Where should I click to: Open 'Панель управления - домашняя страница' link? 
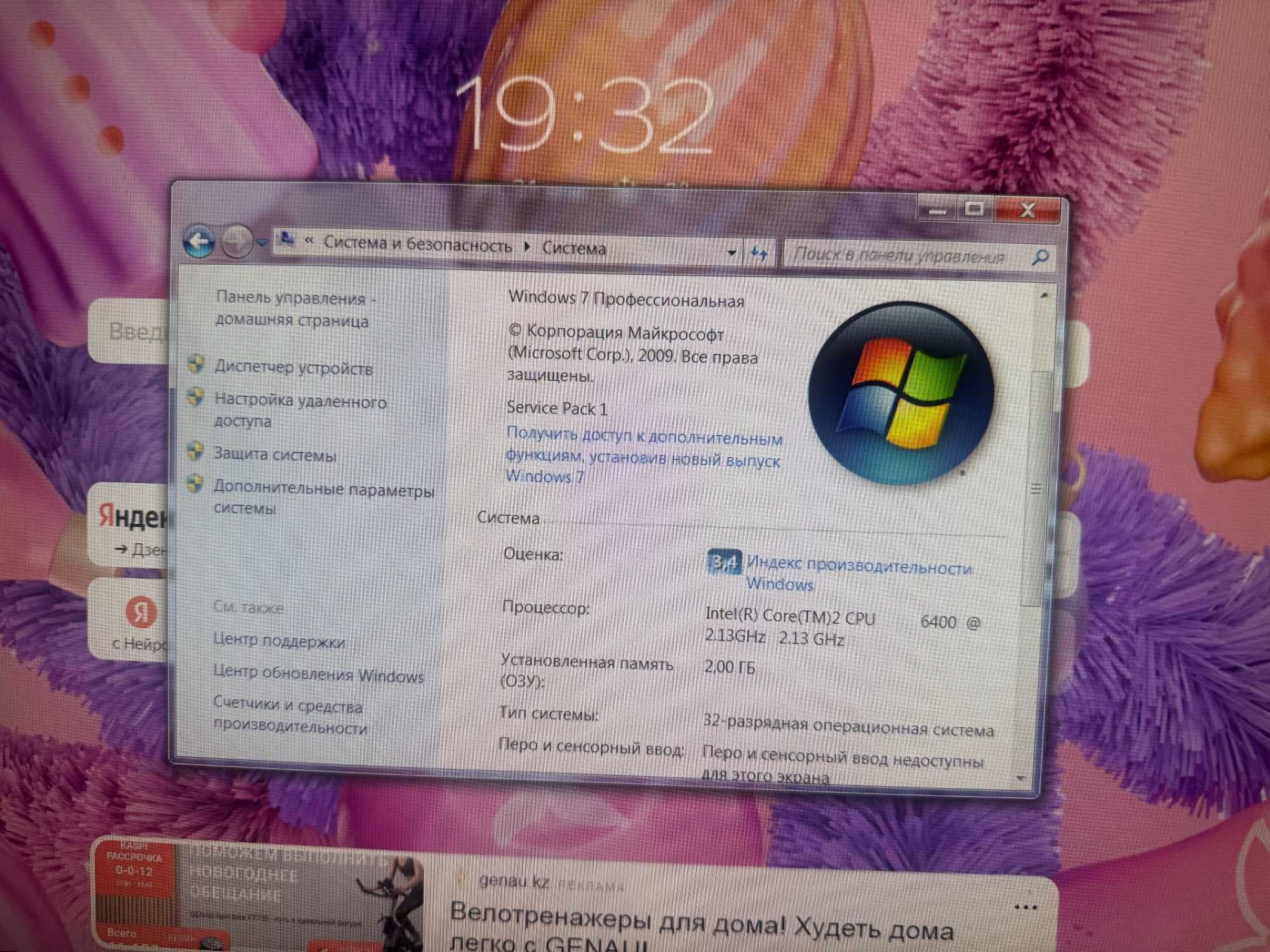[296, 309]
